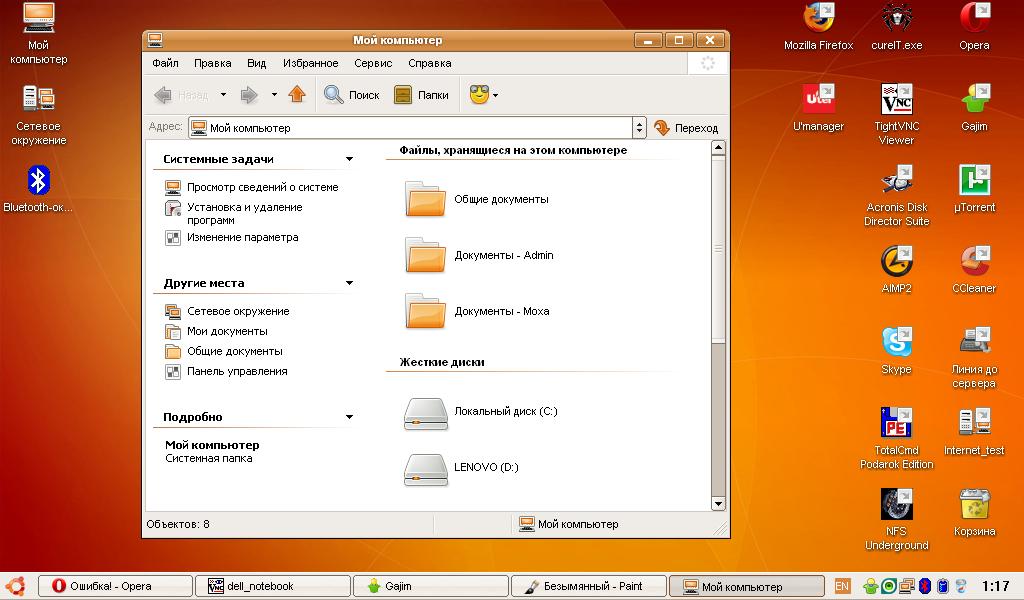
Task: Click the Go (Переход) button
Action: coord(686,127)
